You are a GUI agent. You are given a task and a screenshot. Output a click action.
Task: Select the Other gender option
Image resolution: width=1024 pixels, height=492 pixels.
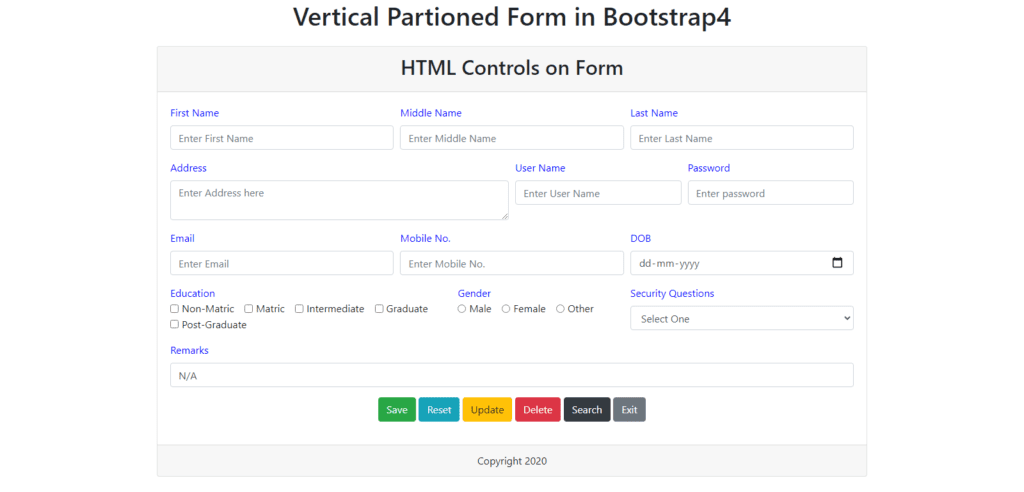[x=560, y=308]
